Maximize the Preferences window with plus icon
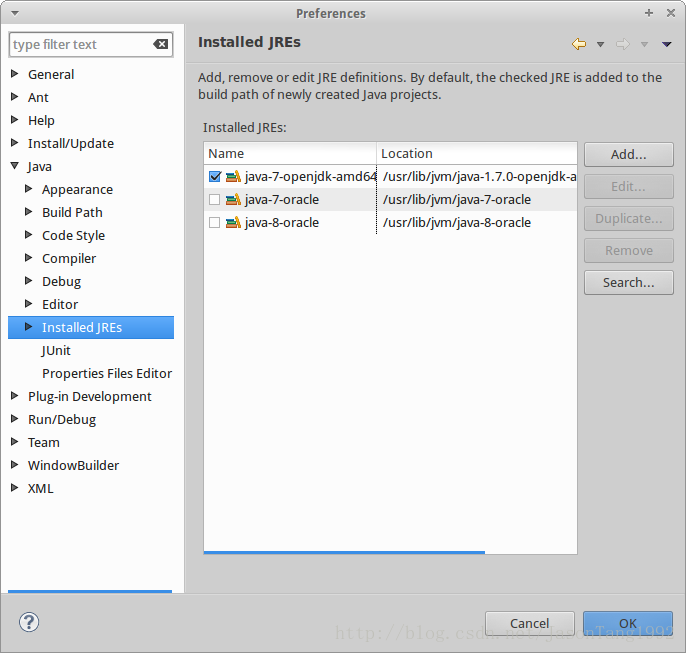The width and height of the screenshot is (686, 653). (x=649, y=13)
